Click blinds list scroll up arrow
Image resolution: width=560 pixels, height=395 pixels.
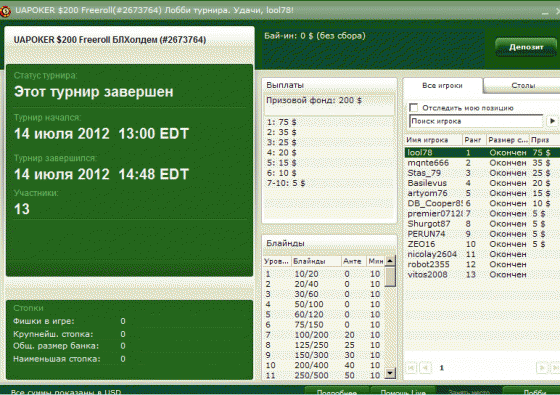tap(390, 261)
